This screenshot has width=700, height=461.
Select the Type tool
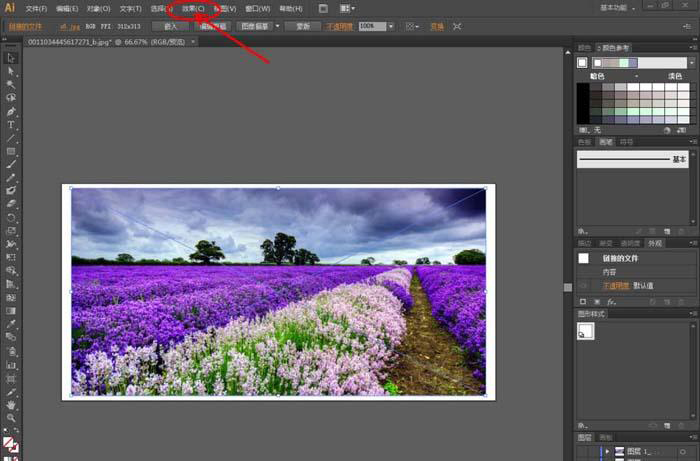coord(11,125)
